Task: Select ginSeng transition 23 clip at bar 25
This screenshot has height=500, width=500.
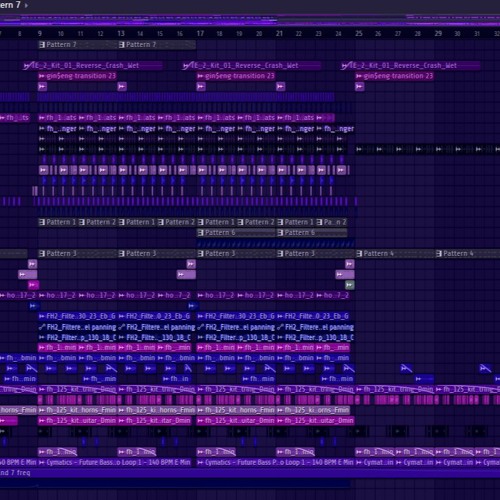Action: (x=395, y=76)
